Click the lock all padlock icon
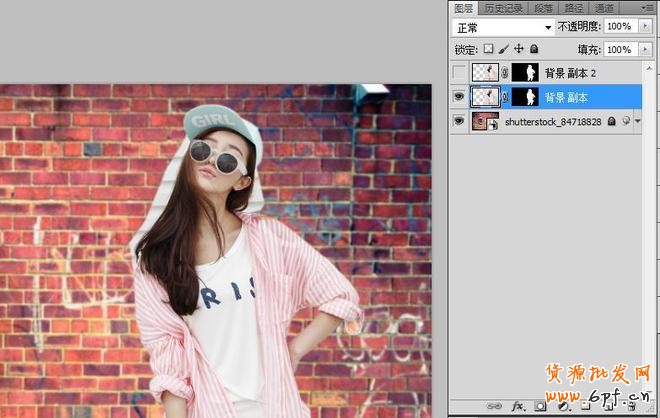Screen dimensions: 660x418 click(x=534, y=48)
